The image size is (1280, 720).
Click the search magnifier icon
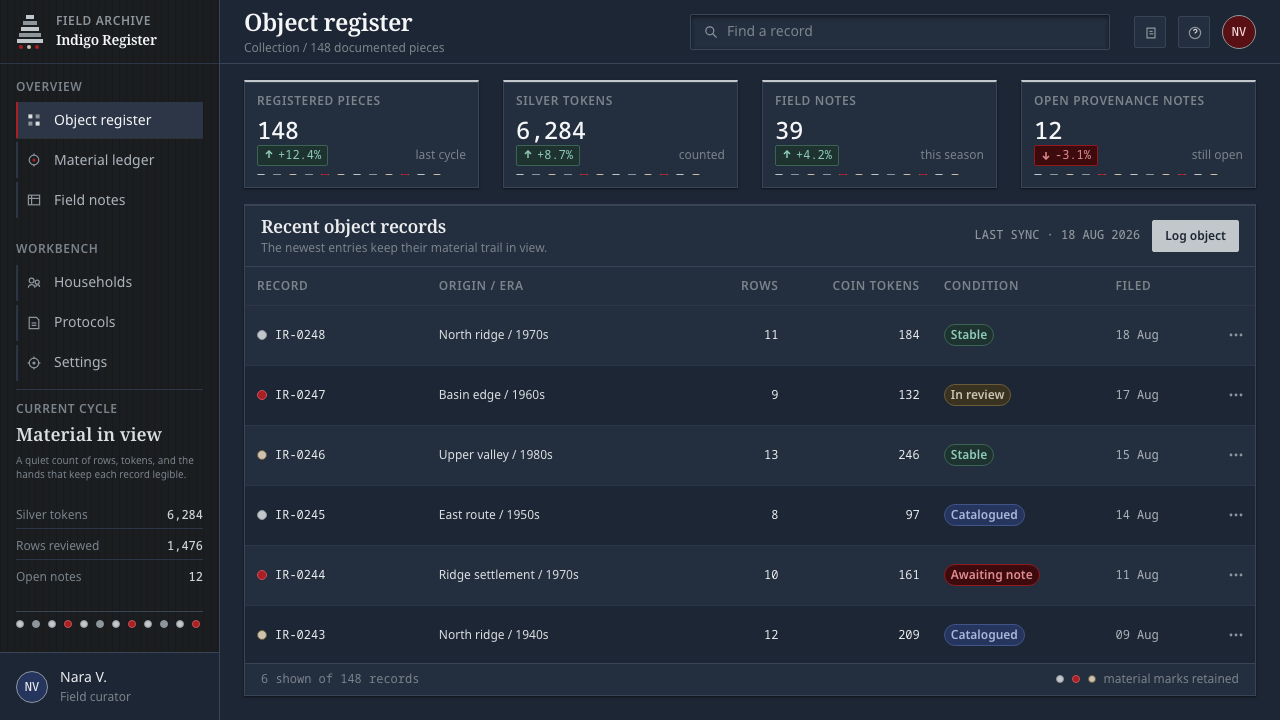click(x=711, y=32)
